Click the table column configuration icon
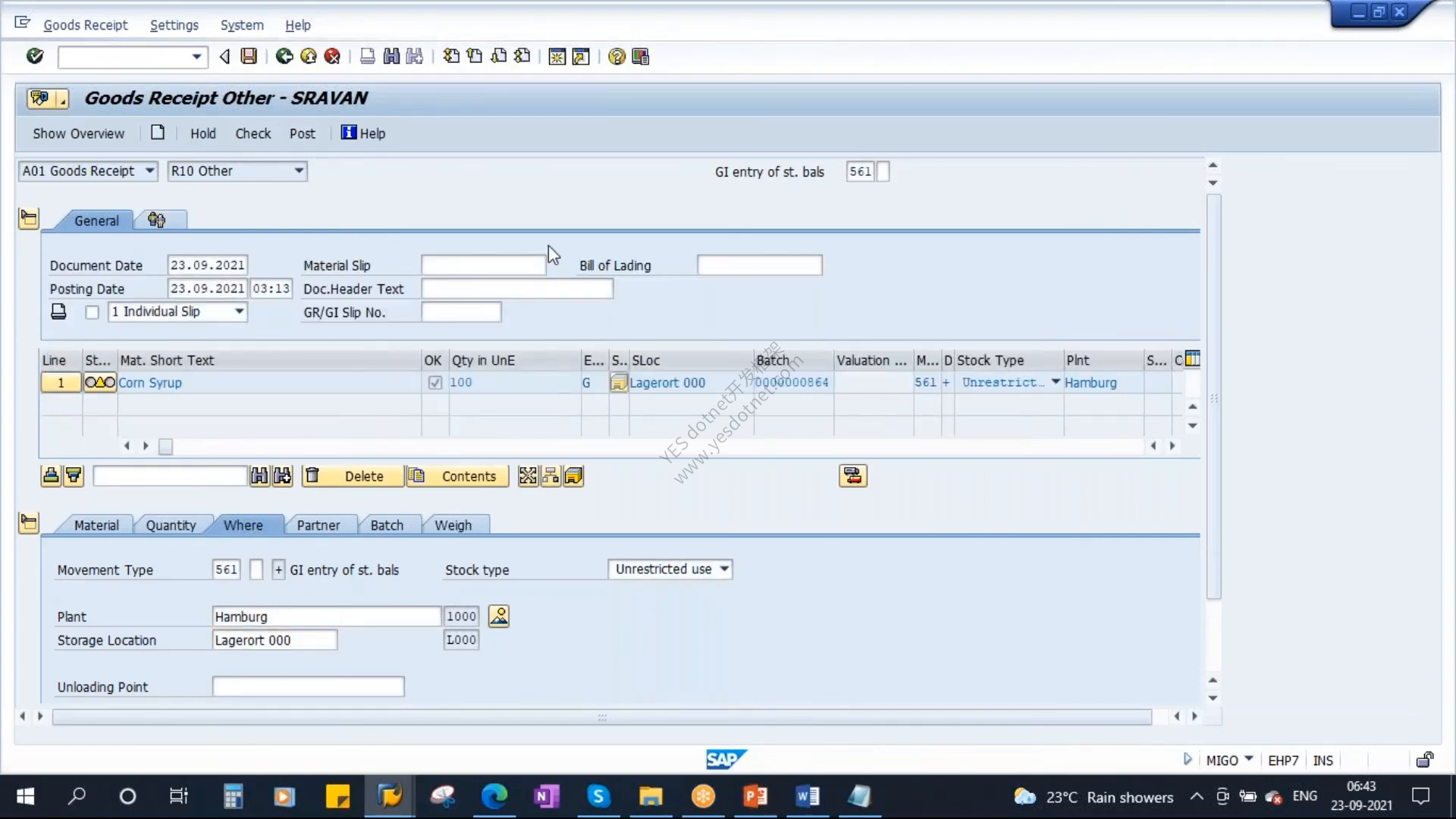This screenshot has height=819, width=1456. [x=1192, y=359]
